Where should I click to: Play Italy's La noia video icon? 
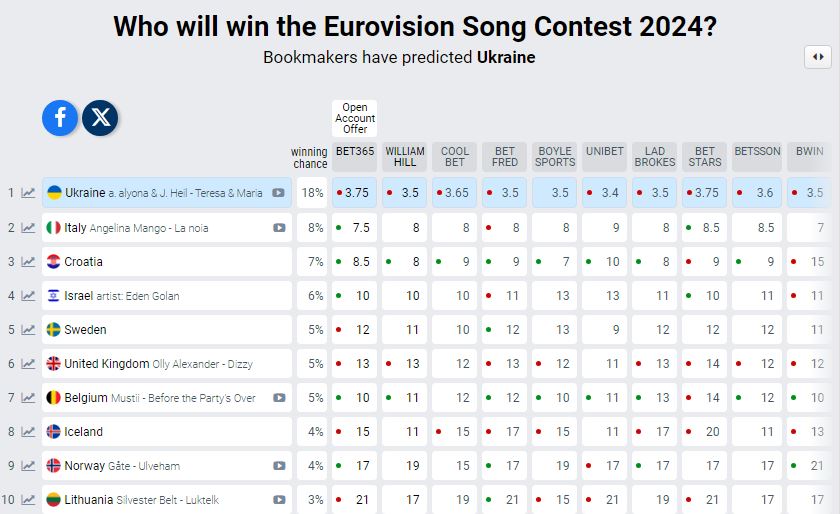[x=279, y=228]
